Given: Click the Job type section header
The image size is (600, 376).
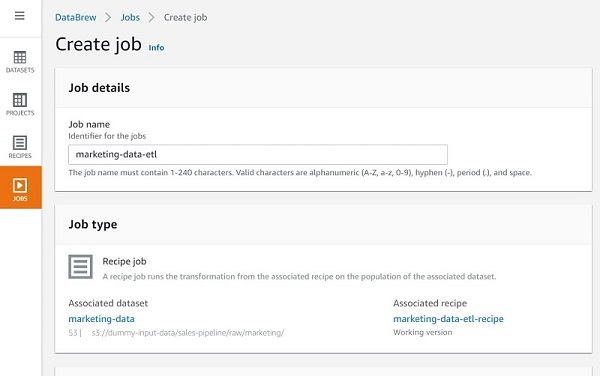Looking at the screenshot, I should (x=93, y=225).
